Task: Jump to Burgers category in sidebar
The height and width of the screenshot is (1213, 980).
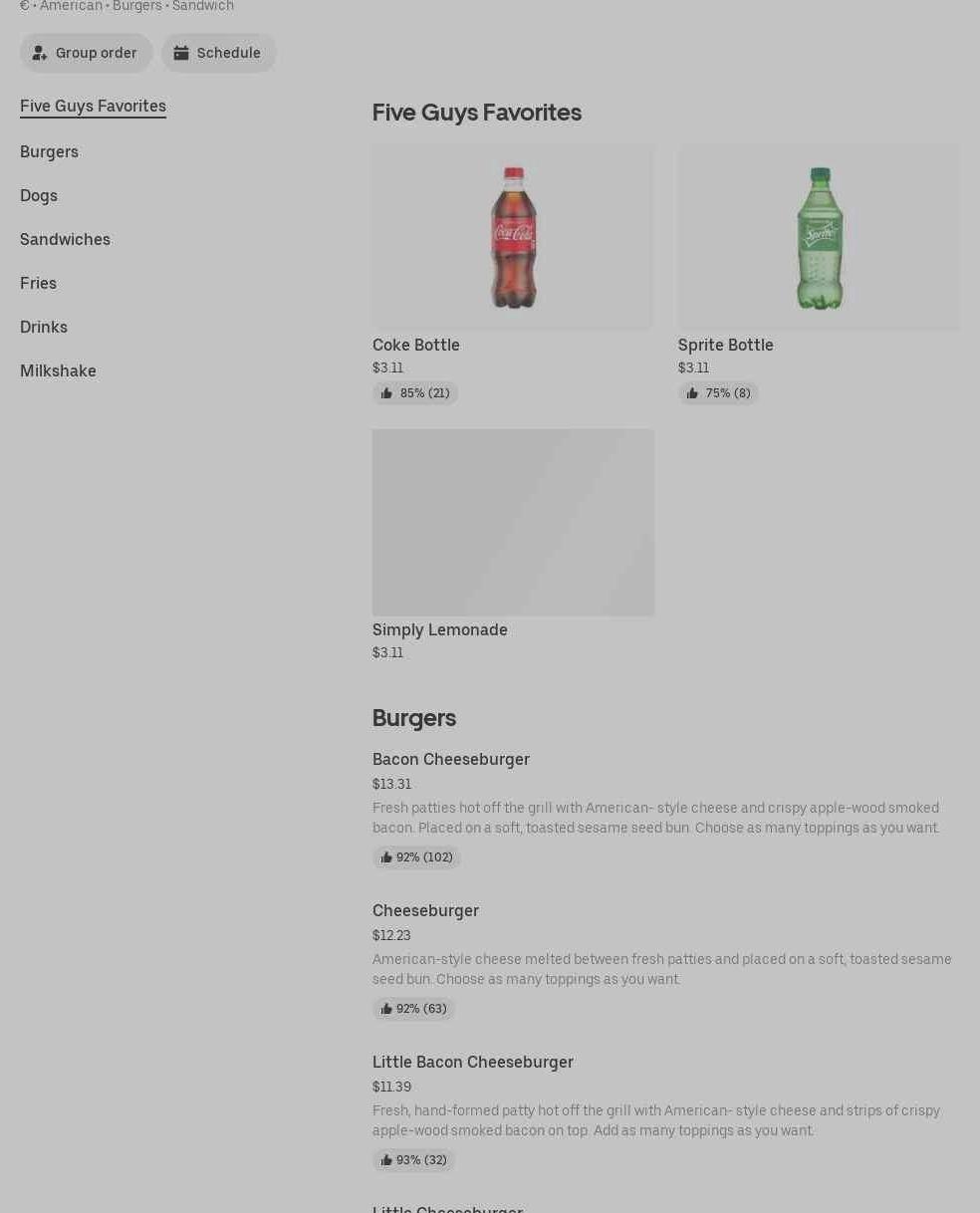Action: pyautogui.click(x=49, y=151)
